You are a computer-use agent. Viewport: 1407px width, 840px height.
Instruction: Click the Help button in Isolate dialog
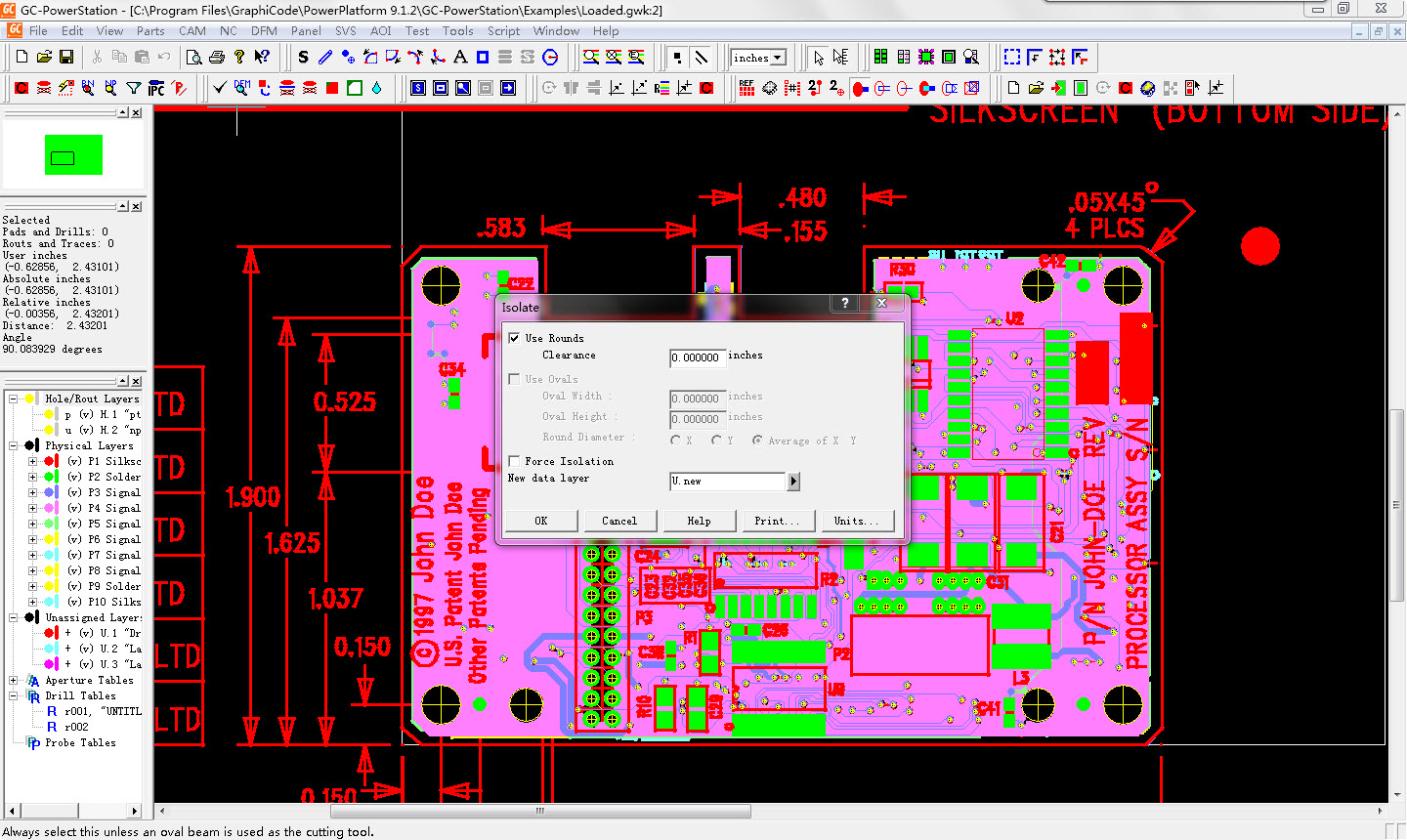pyautogui.click(x=699, y=521)
